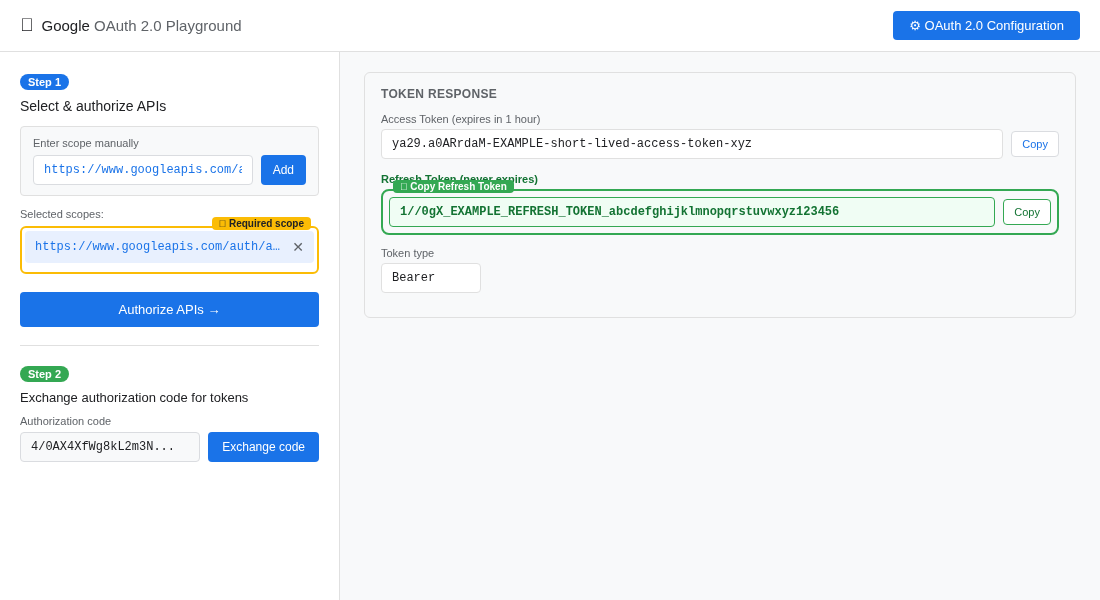Click the Google OAuth 2.0 Playground title

pos(141,26)
